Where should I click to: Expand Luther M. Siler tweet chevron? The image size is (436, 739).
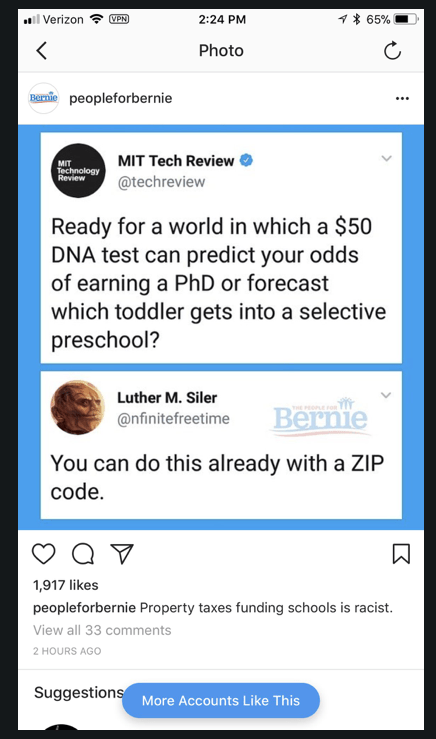click(x=386, y=395)
